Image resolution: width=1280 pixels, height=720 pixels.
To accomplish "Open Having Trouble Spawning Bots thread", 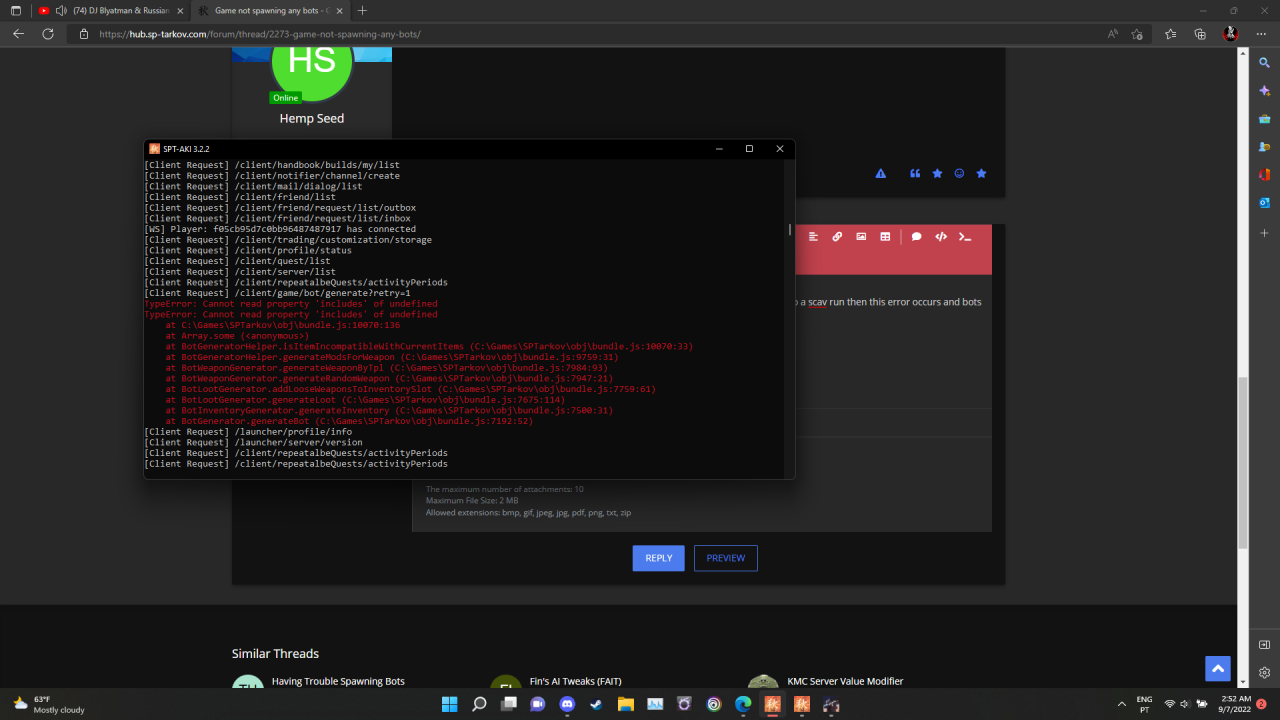I will click(338, 681).
